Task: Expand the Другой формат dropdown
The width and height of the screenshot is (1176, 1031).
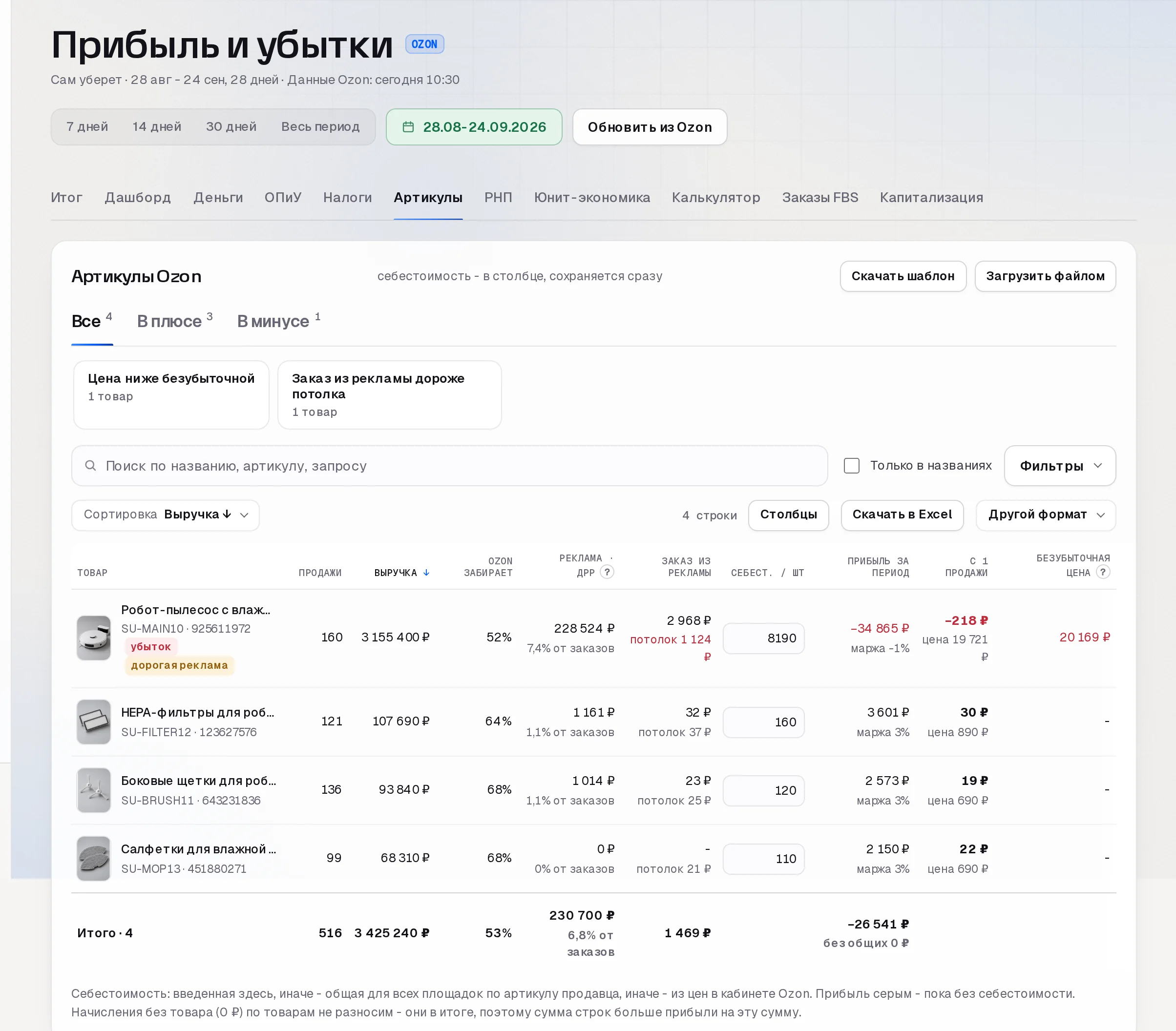Action: pyautogui.click(x=1046, y=515)
